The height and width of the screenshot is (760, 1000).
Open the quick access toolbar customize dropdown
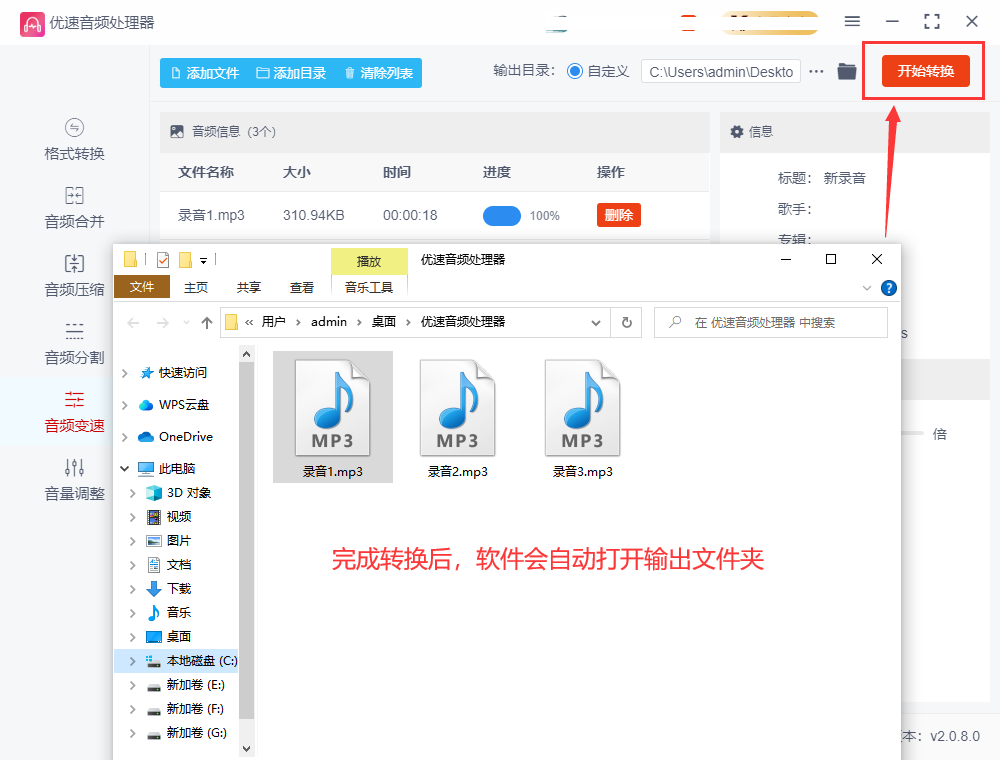[203, 260]
